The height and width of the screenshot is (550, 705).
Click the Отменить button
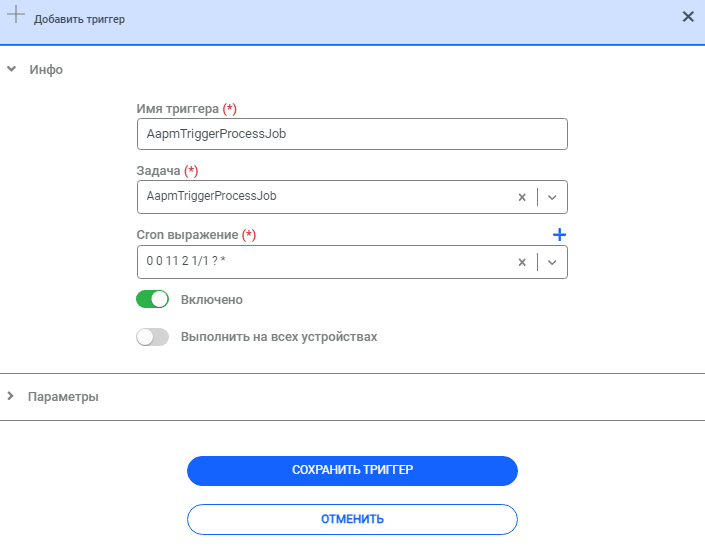point(352,519)
